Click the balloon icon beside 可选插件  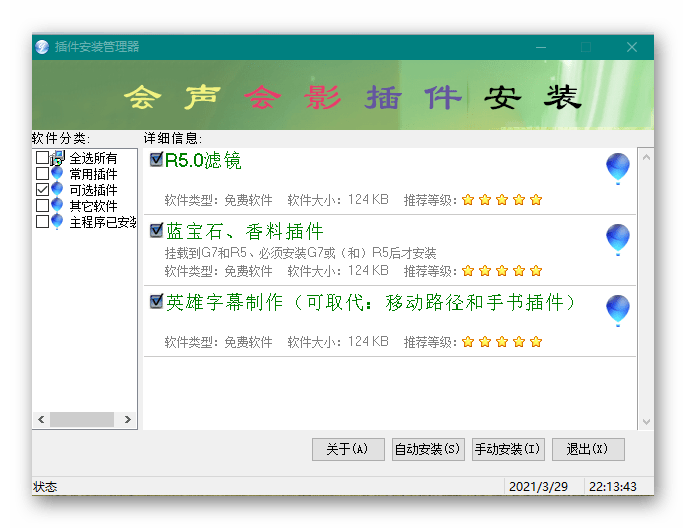pos(57,190)
